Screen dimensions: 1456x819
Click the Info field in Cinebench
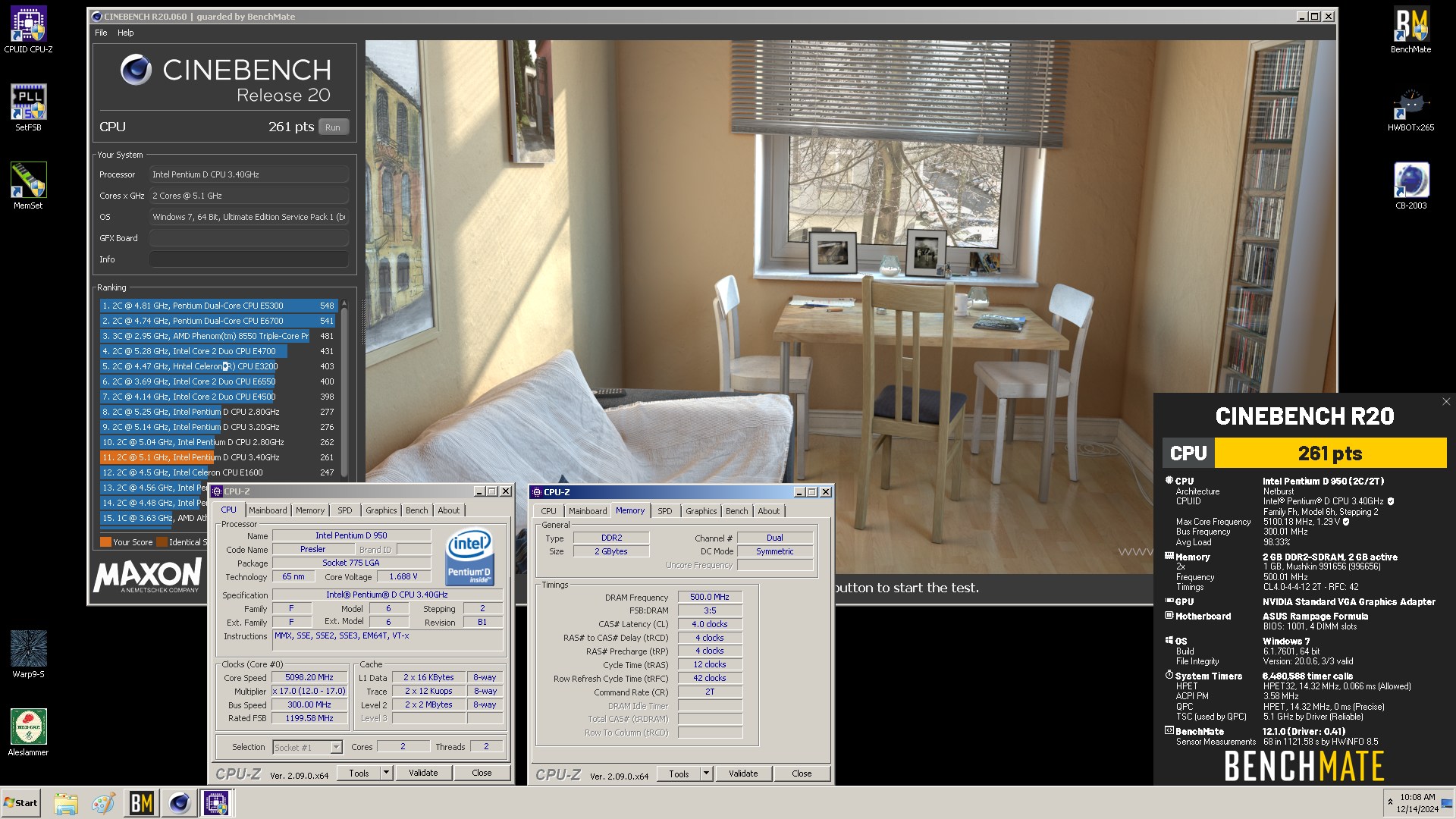[249, 259]
